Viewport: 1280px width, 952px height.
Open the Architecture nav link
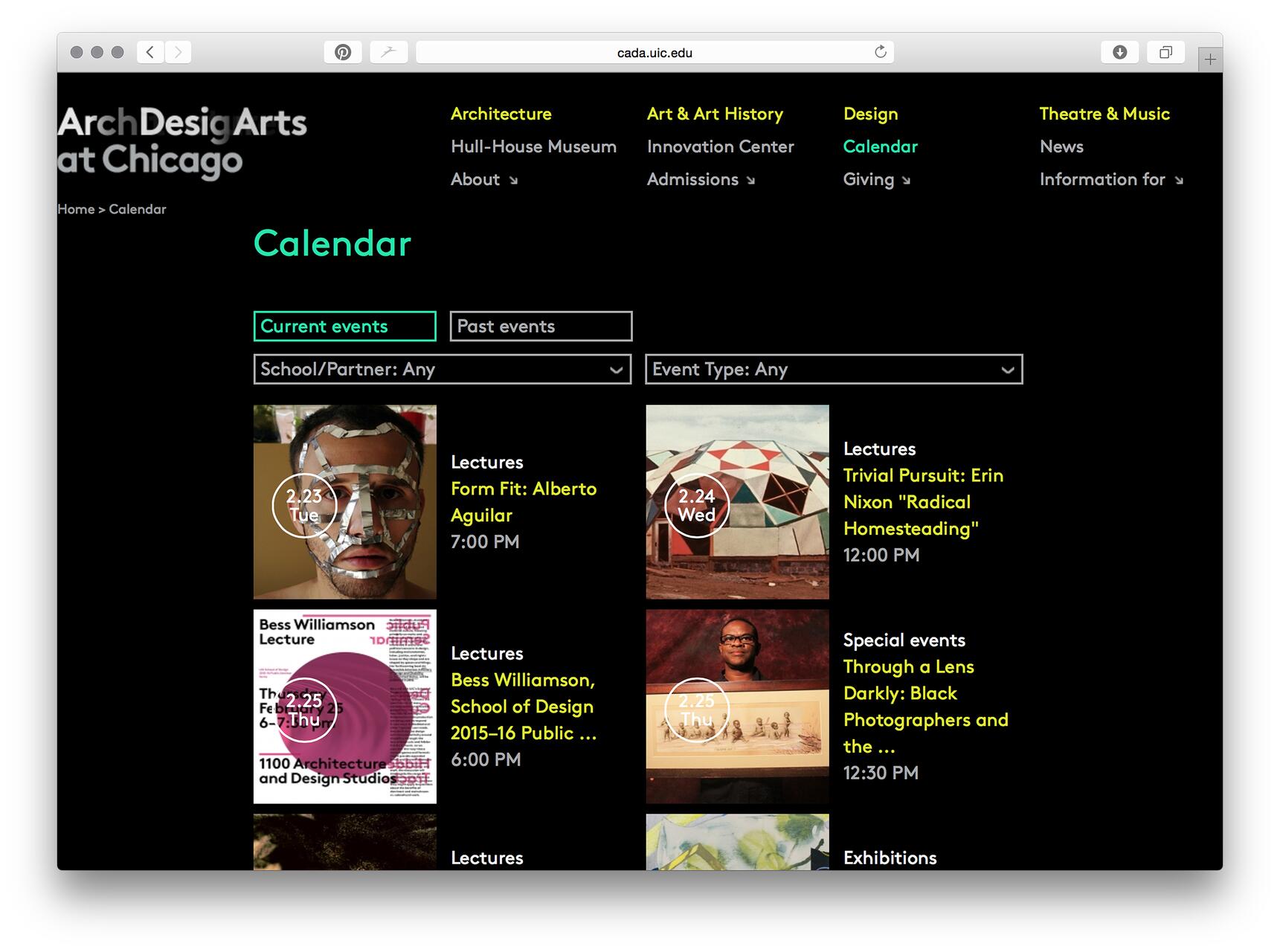pos(501,114)
